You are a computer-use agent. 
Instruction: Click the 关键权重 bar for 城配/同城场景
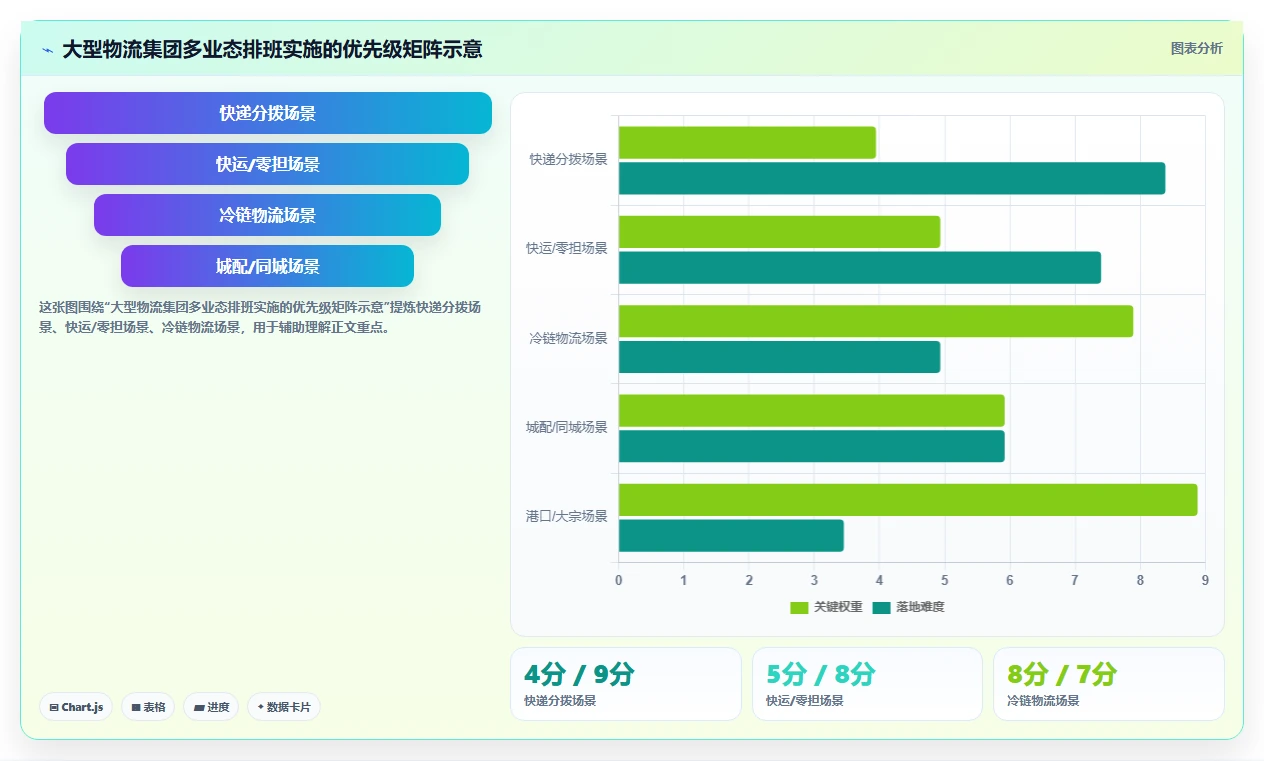click(812, 410)
